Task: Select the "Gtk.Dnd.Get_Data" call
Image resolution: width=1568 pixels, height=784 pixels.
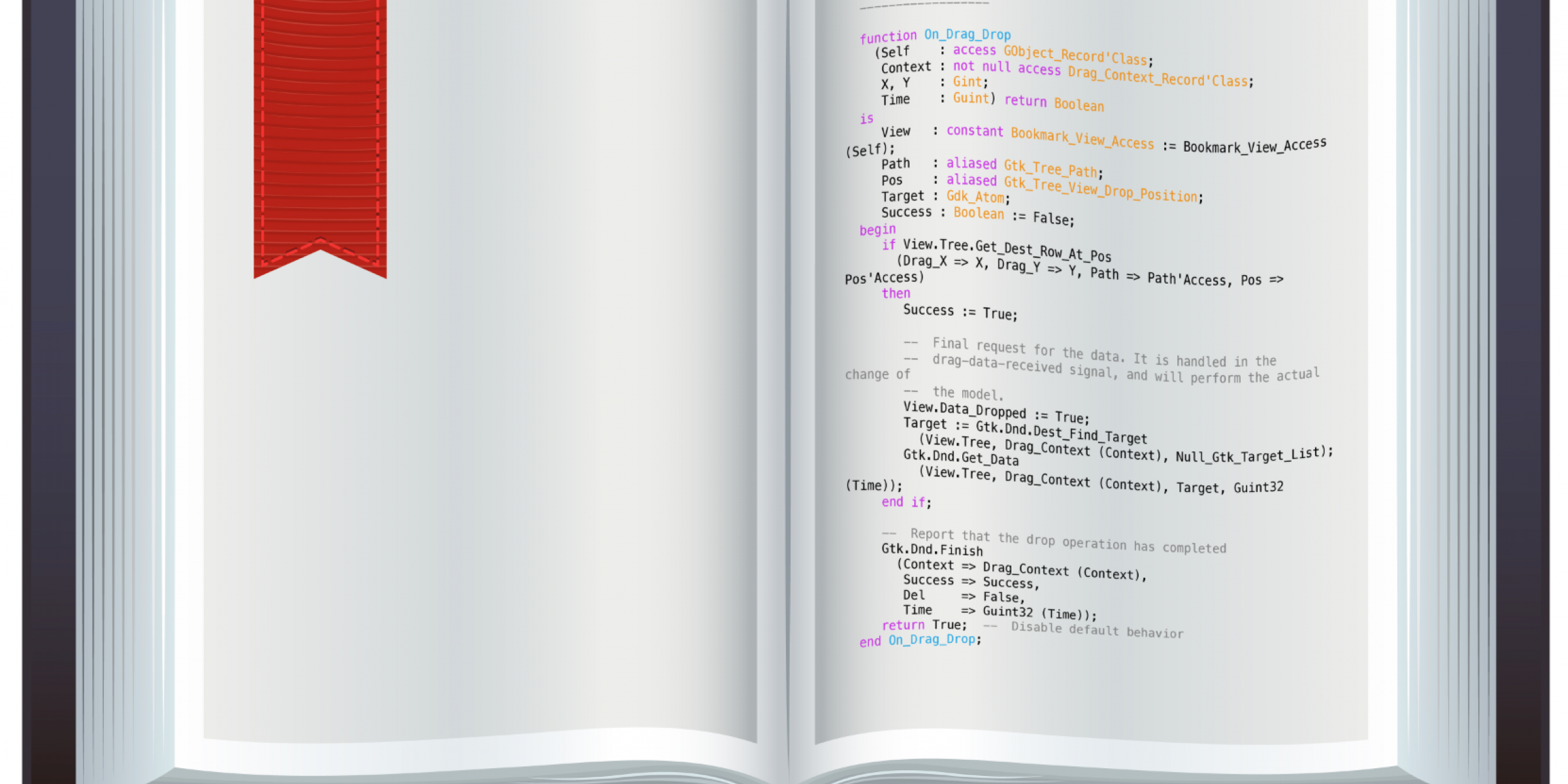Action: click(x=960, y=457)
